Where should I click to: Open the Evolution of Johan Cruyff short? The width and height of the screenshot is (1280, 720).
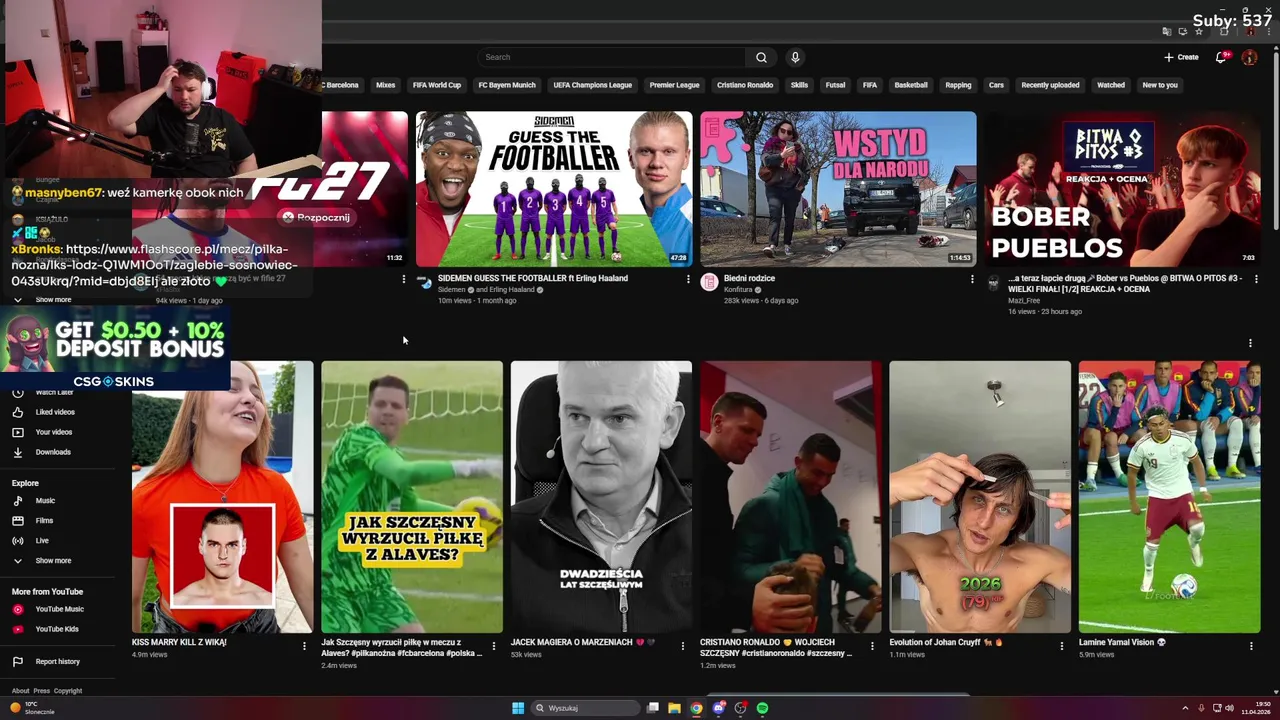point(980,497)
